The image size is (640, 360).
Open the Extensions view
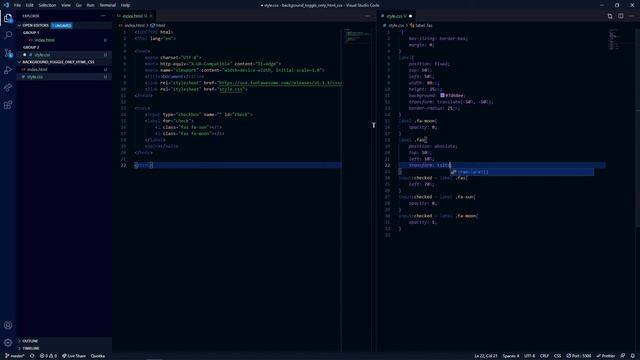[x=8, y=105]
